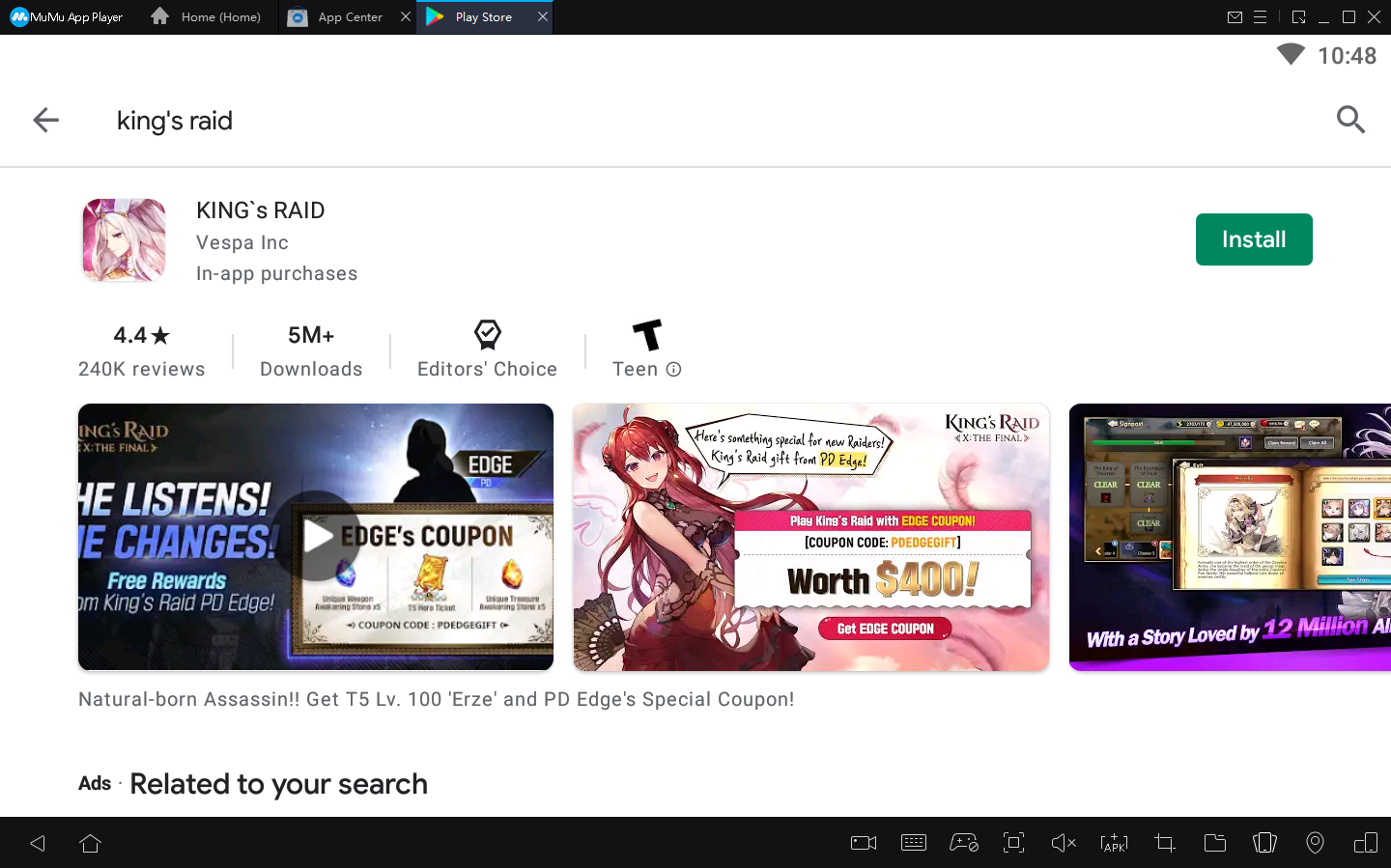Tap the Editors' Choice badge icon

tap(488, 334)
